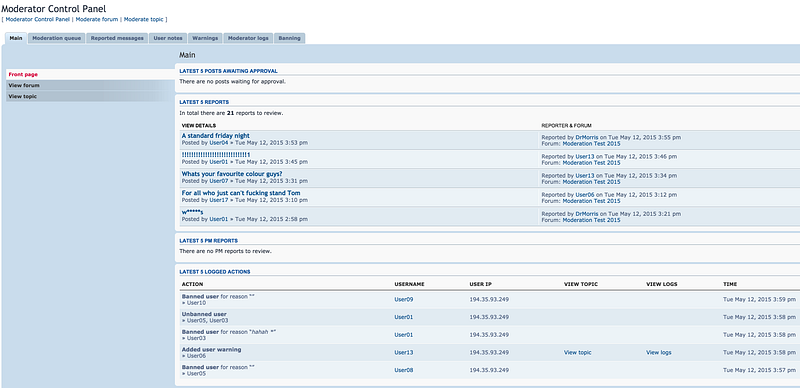The height and width of the screenshot is (388, 800).
Task: Open the Banning tab
Action: [x=289, y=38]
